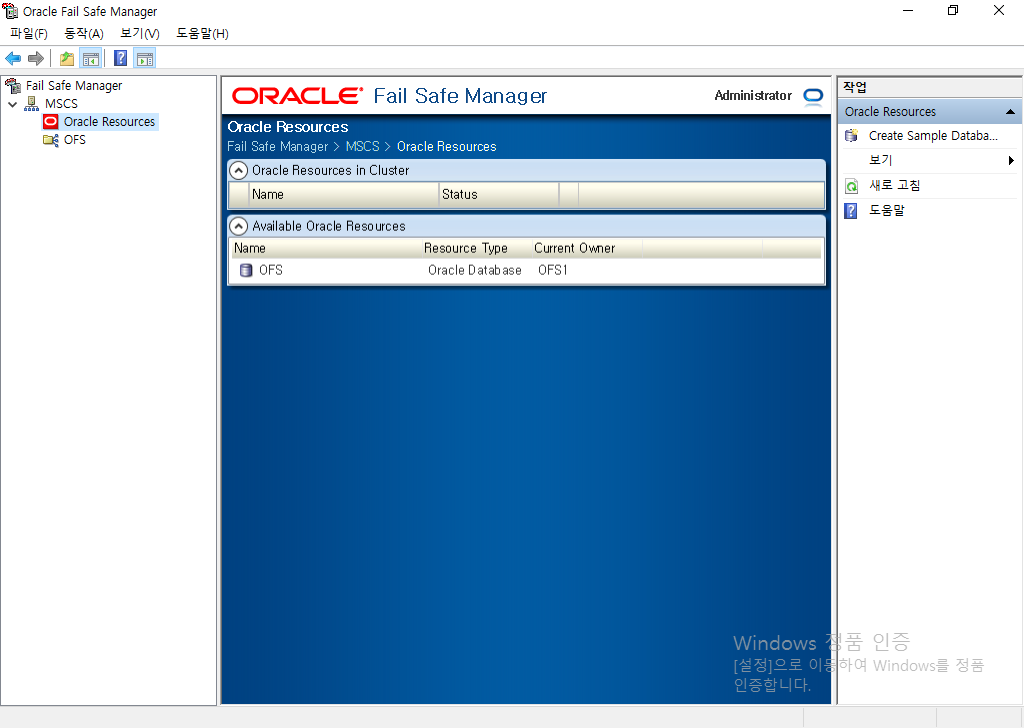Click Oracle Resources breadcrumb link
Screen dimensions: 1024x728
(x=447, y=146)
